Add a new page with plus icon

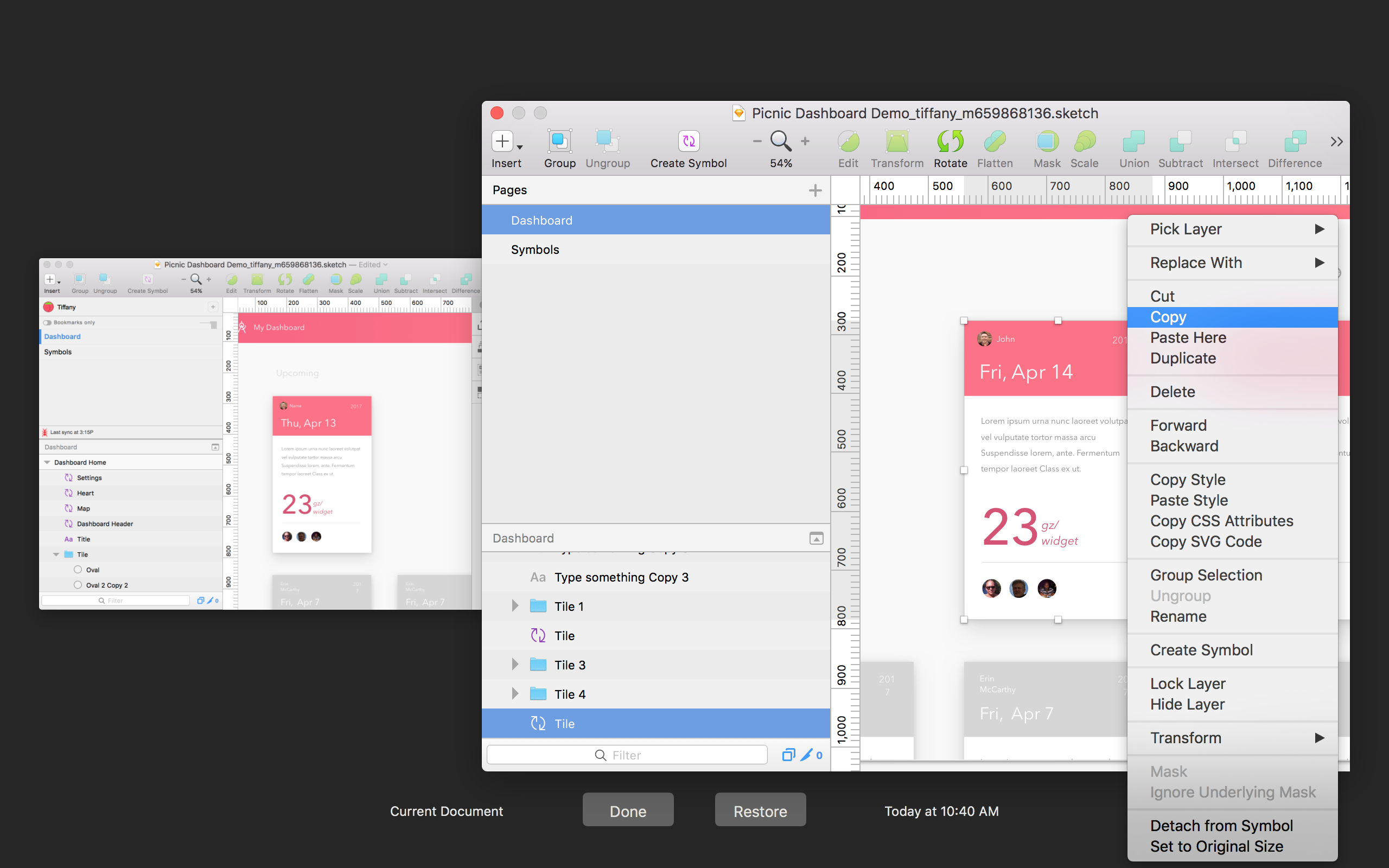(815, 190)
